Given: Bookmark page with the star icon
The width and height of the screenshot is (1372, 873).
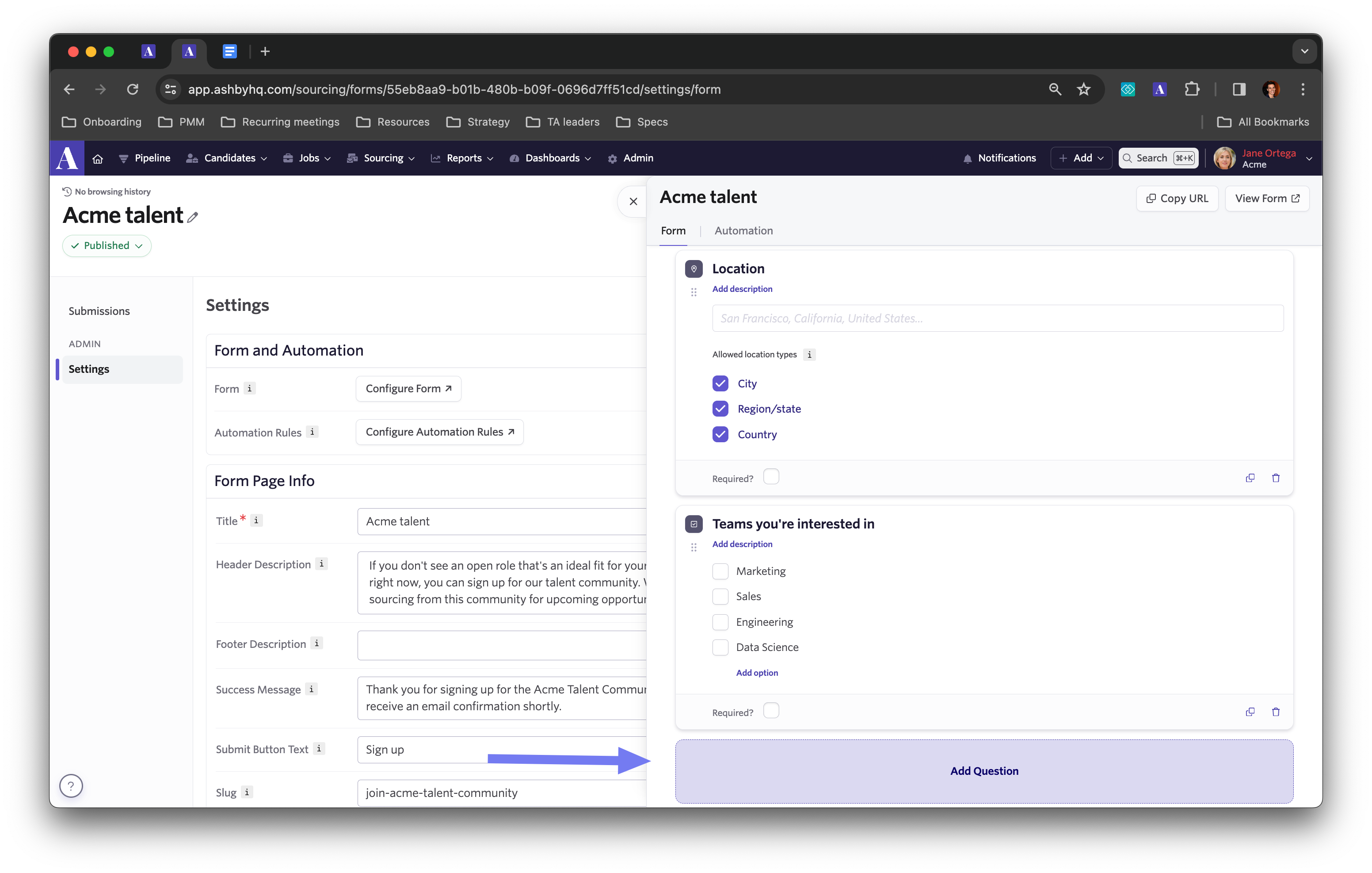Looking at the screenshot, I should pyautogui.click(x=1084, y=89).
